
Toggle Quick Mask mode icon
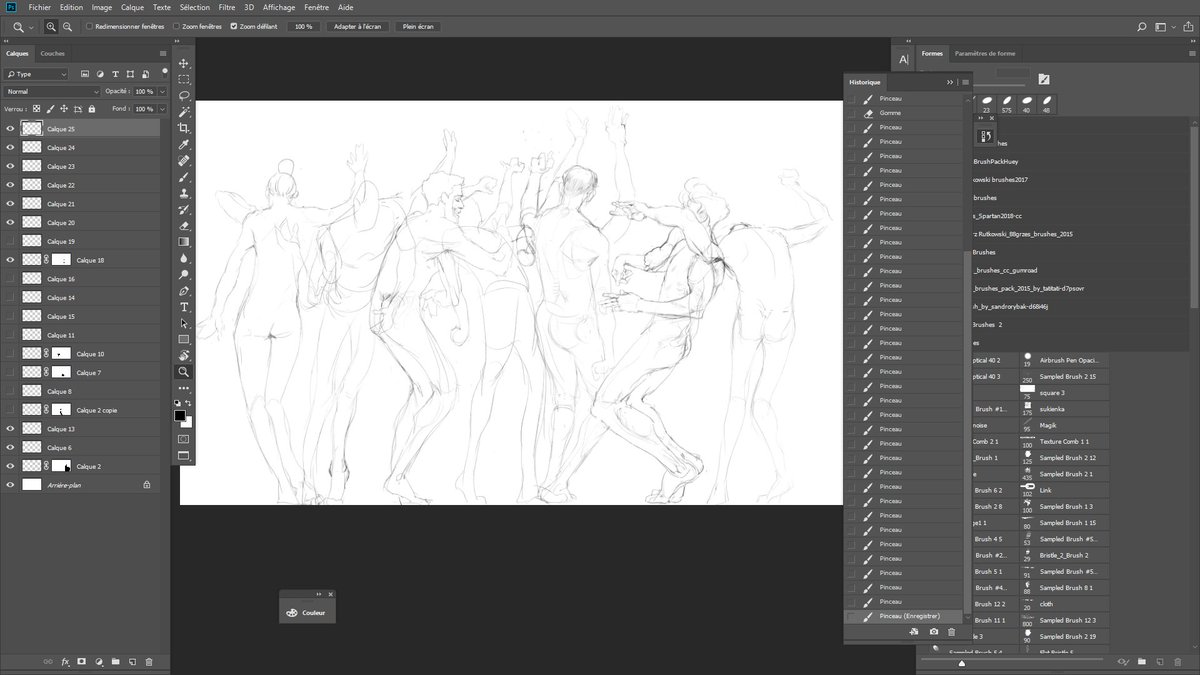[184, 439]
